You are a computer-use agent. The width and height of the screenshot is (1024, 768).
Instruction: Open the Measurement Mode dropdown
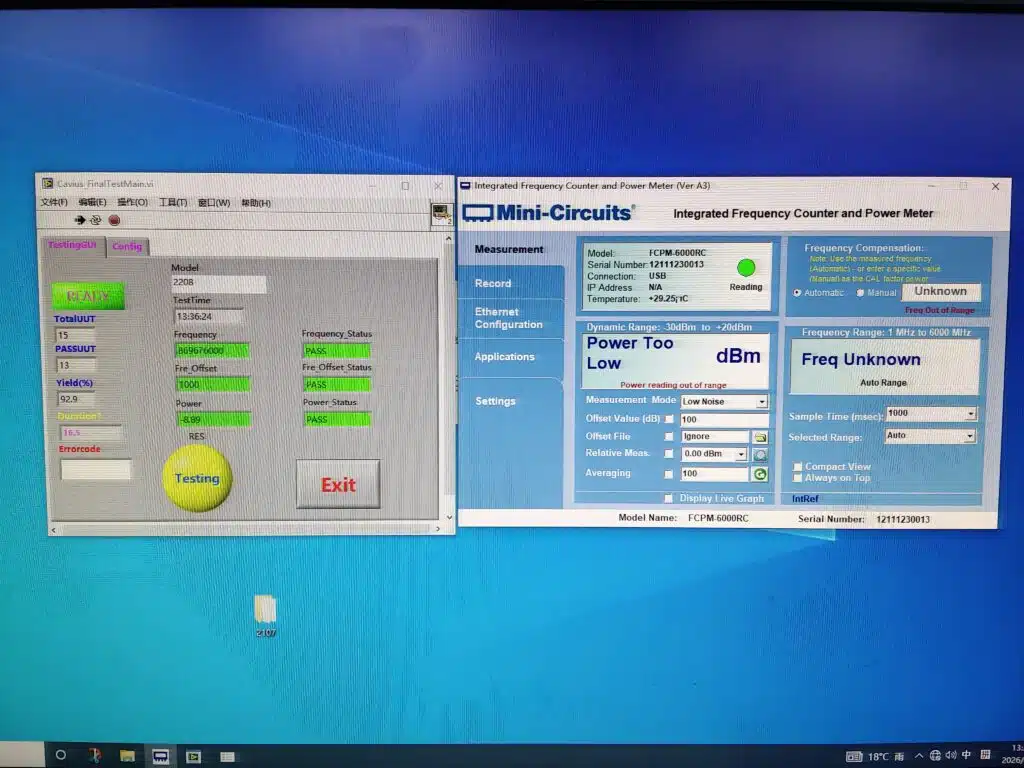click(761, 402)
